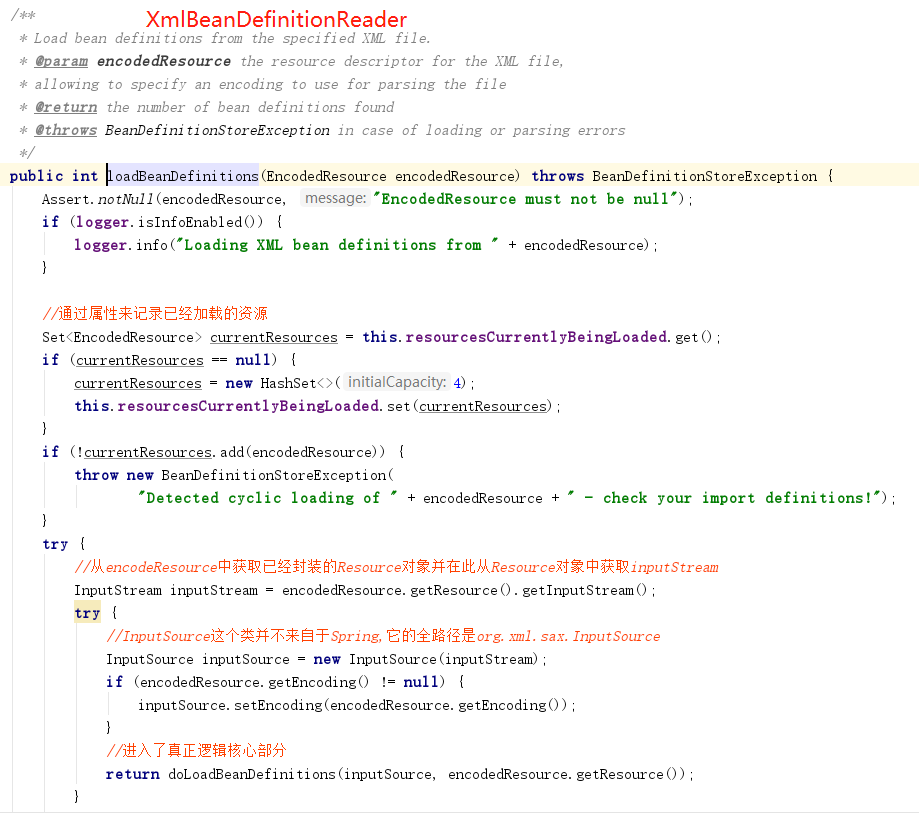919x813 pixels.
Task: Click the 'if (currentResources == null)' line
Action: coord(169,360)
